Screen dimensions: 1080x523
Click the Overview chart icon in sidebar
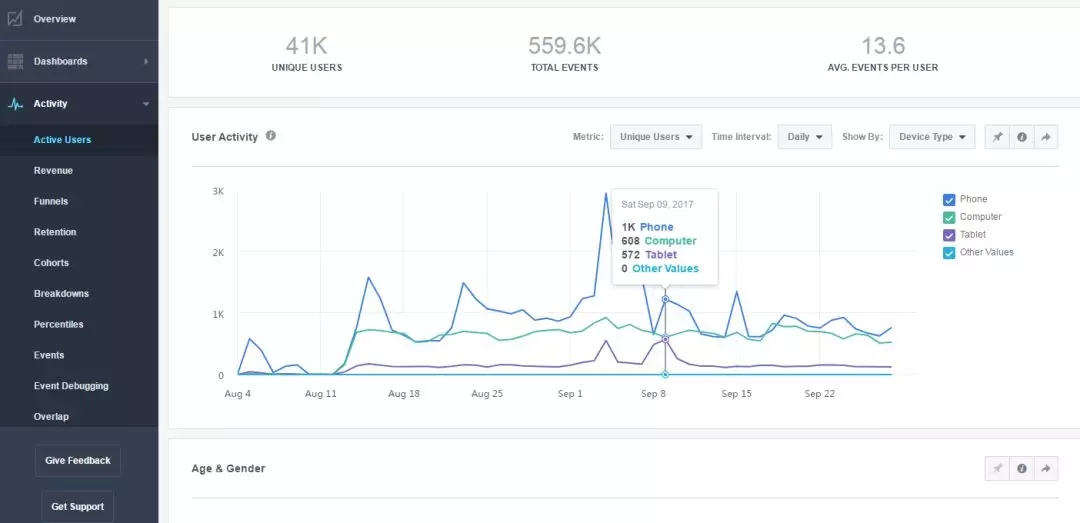(x=15, y=18)
